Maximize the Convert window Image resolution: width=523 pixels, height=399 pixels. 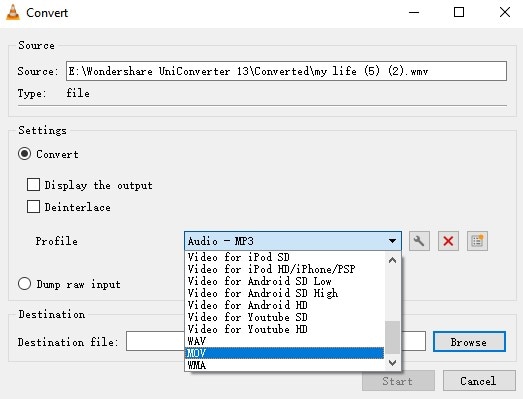(459, 13)
